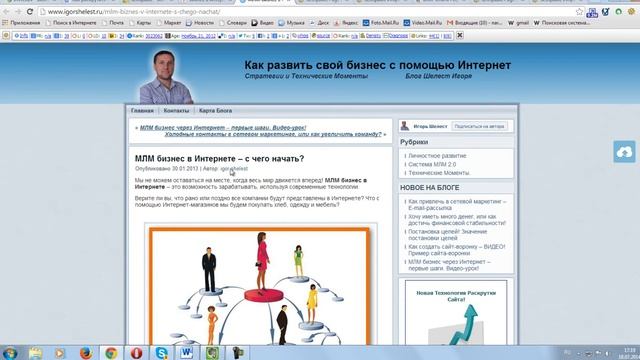640x360 pixels.
Task: Open the Маркет bookmark
Action: (x=169, y=23)
